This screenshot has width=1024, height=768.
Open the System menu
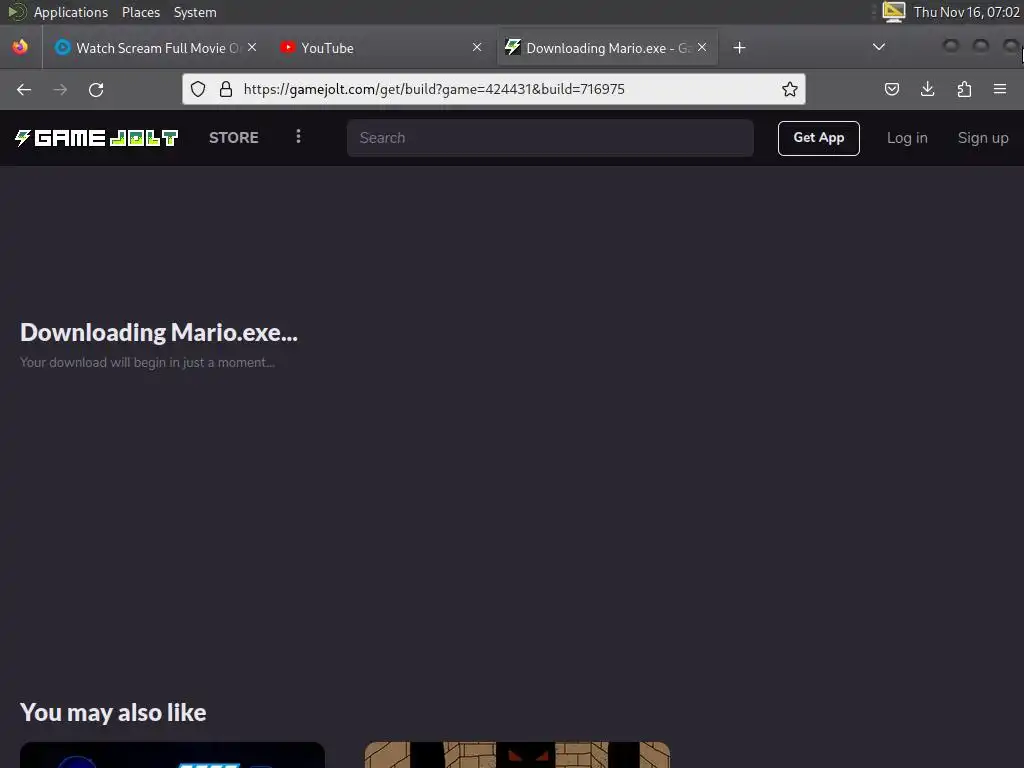(x=195, y=12)
